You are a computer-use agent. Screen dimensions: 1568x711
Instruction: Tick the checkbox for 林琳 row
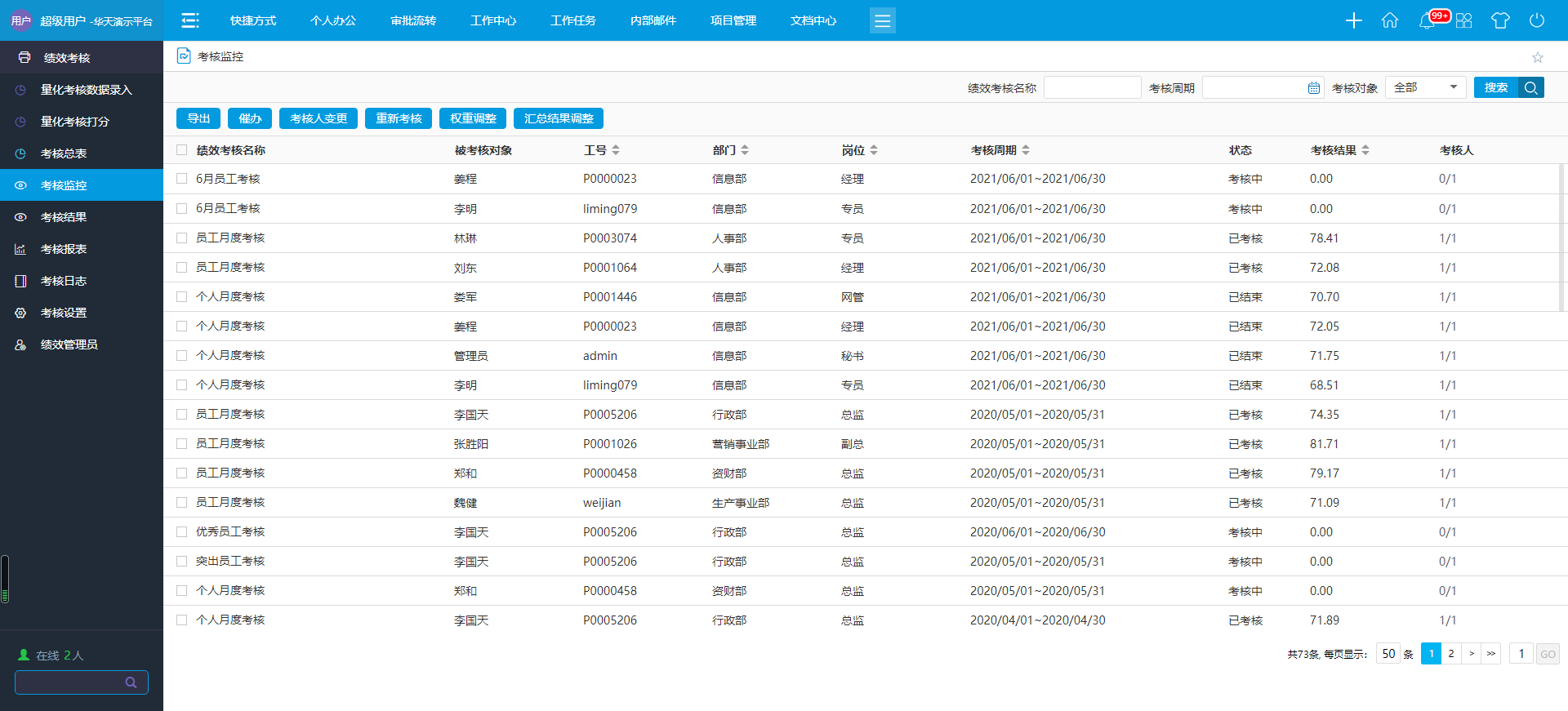coord(182,238)
